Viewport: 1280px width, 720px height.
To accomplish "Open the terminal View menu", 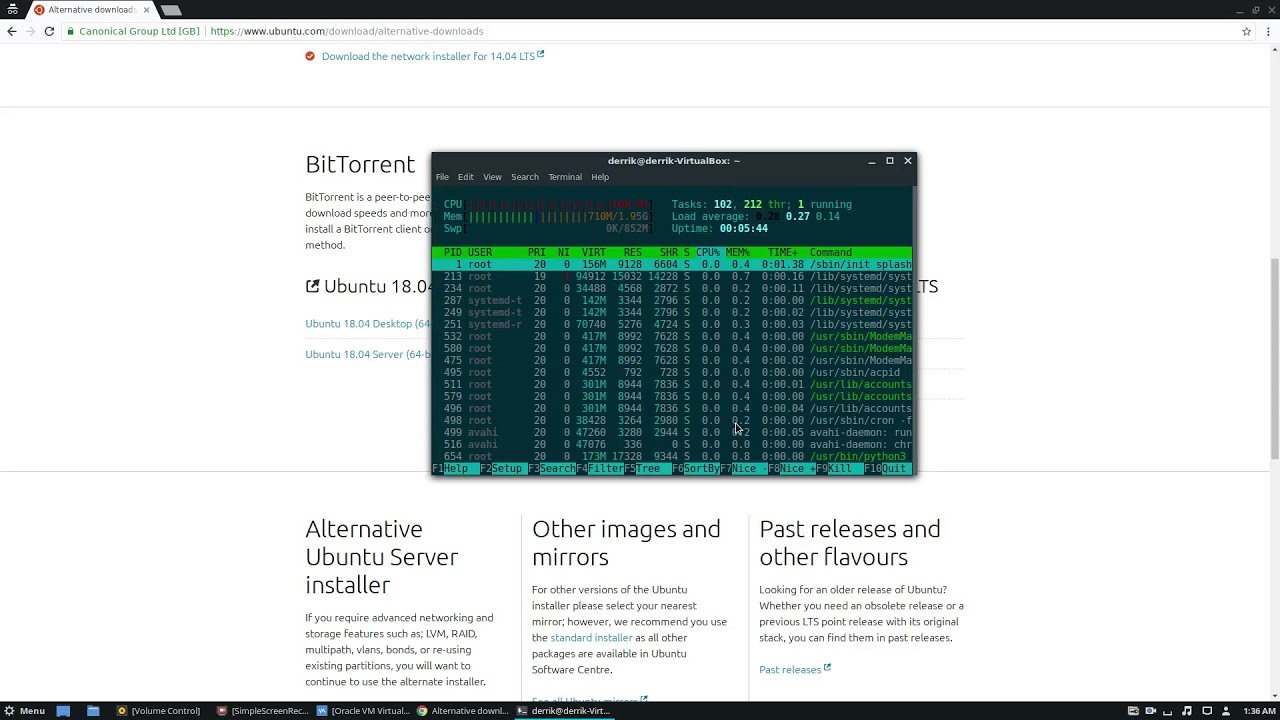I will (492, 177).
